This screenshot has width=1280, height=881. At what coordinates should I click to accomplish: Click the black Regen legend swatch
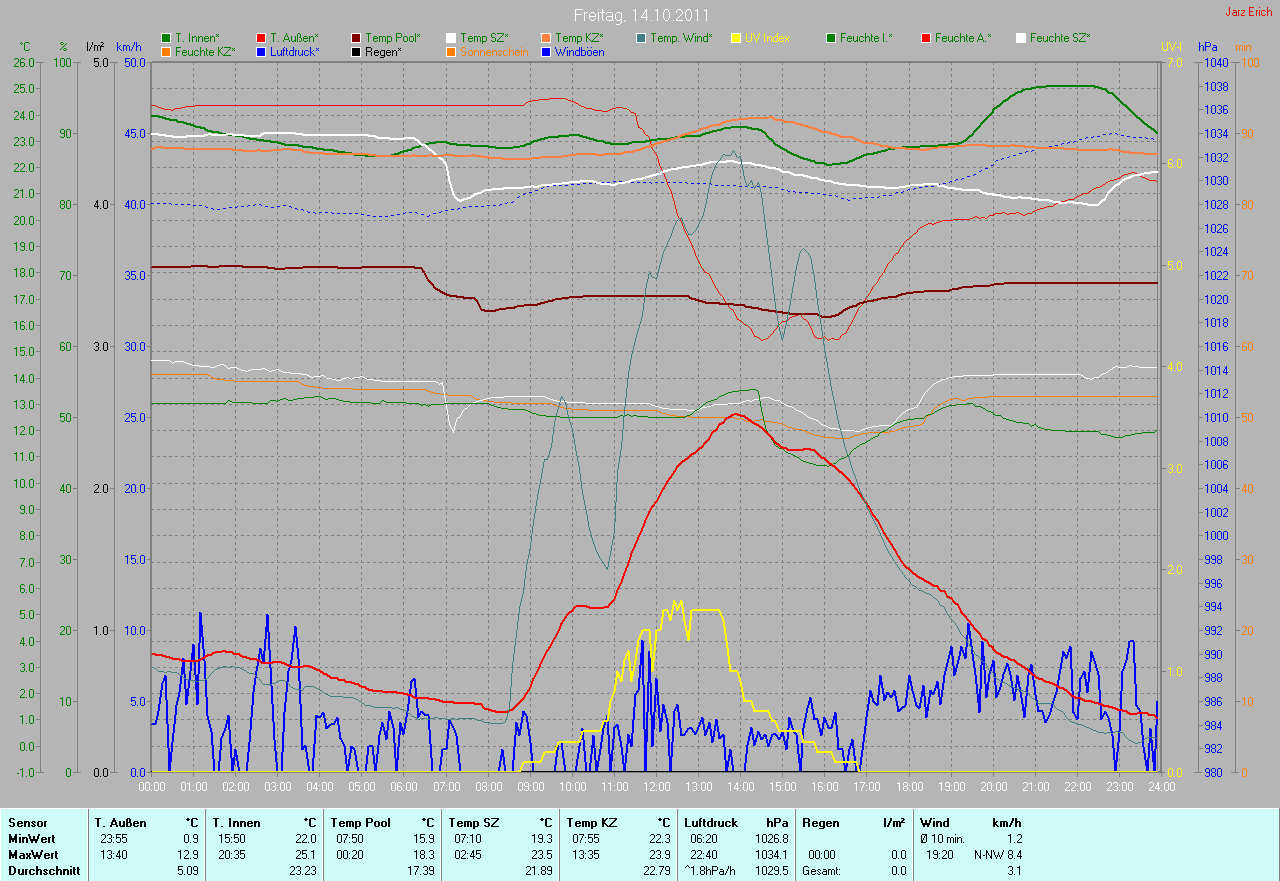click(356, 51)
